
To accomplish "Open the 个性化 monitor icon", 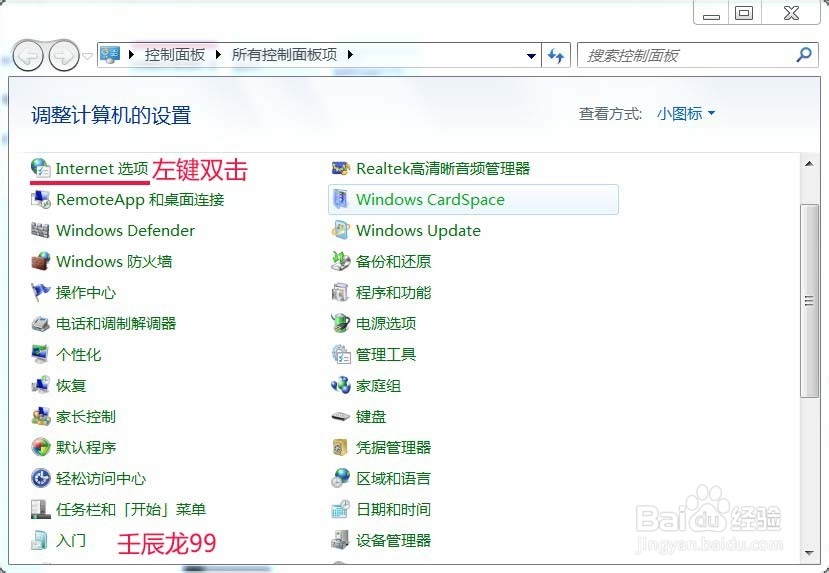I will (x=41, y=354).
